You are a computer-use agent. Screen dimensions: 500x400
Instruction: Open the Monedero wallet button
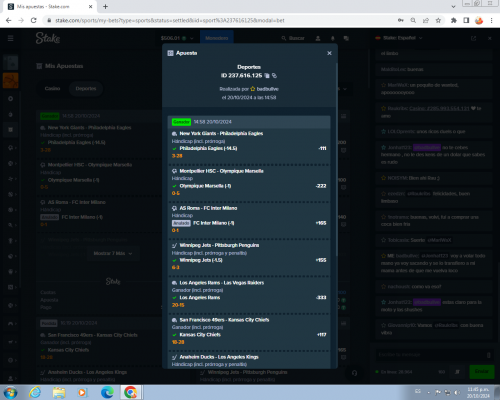(217, 38)
